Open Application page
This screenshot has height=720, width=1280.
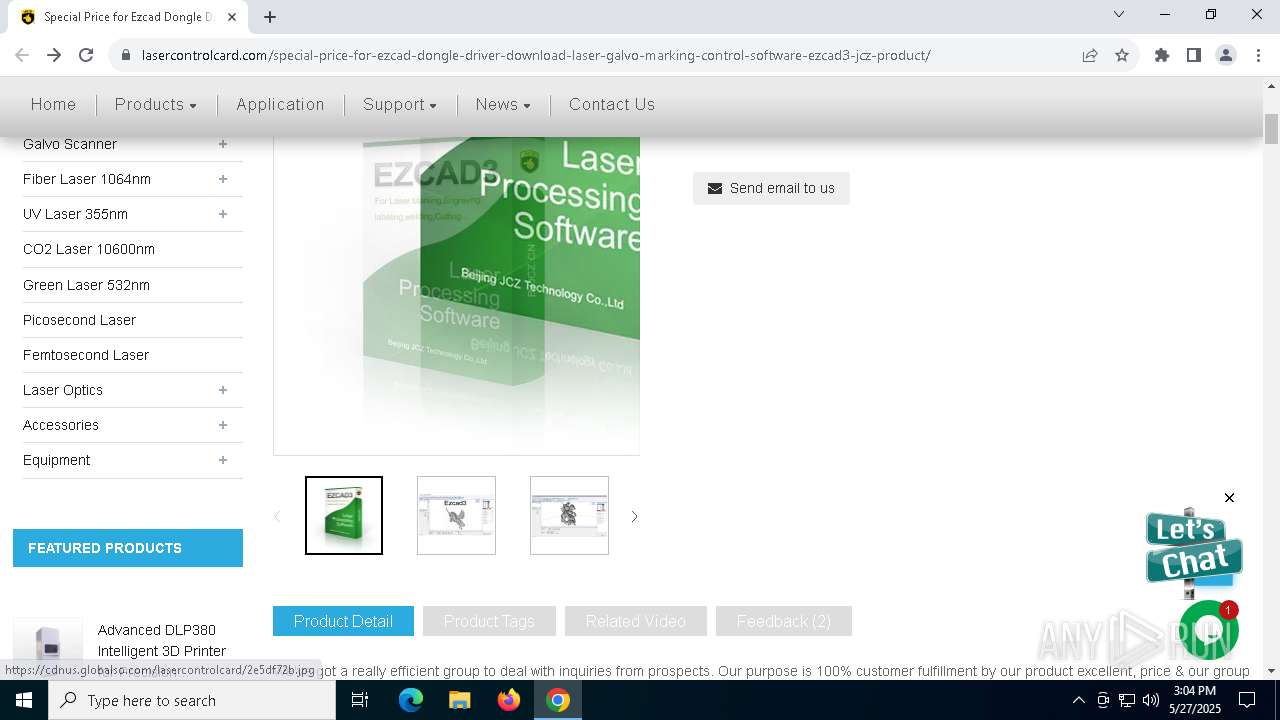pos(280,104)
